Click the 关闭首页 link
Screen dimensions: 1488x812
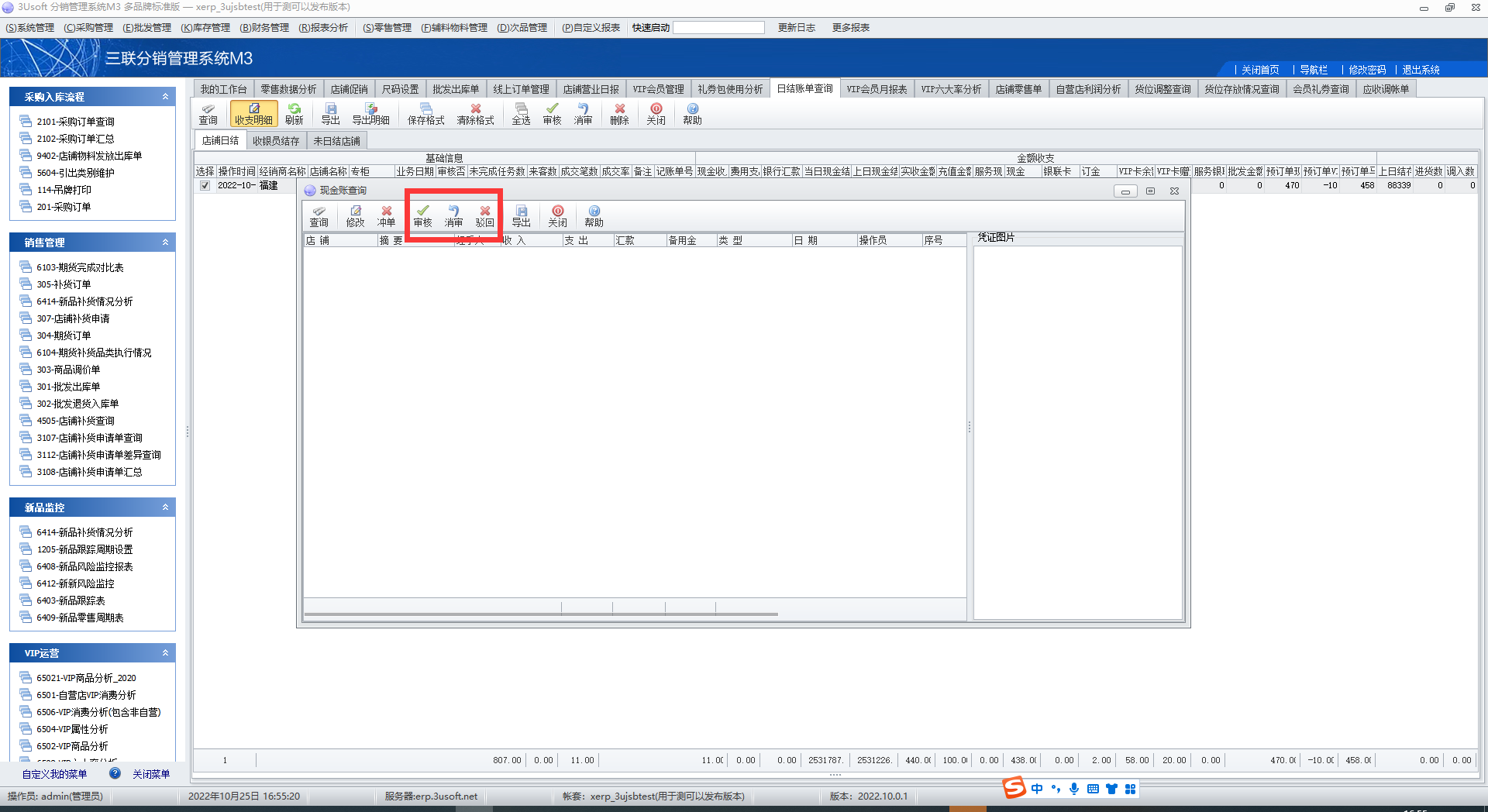coord(1260,70)
